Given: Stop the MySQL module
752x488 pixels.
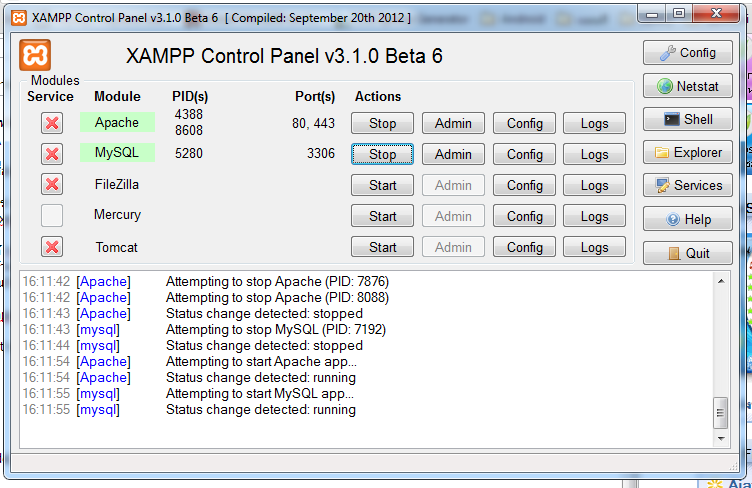Looking at the screenshot, I should [382, 154].
